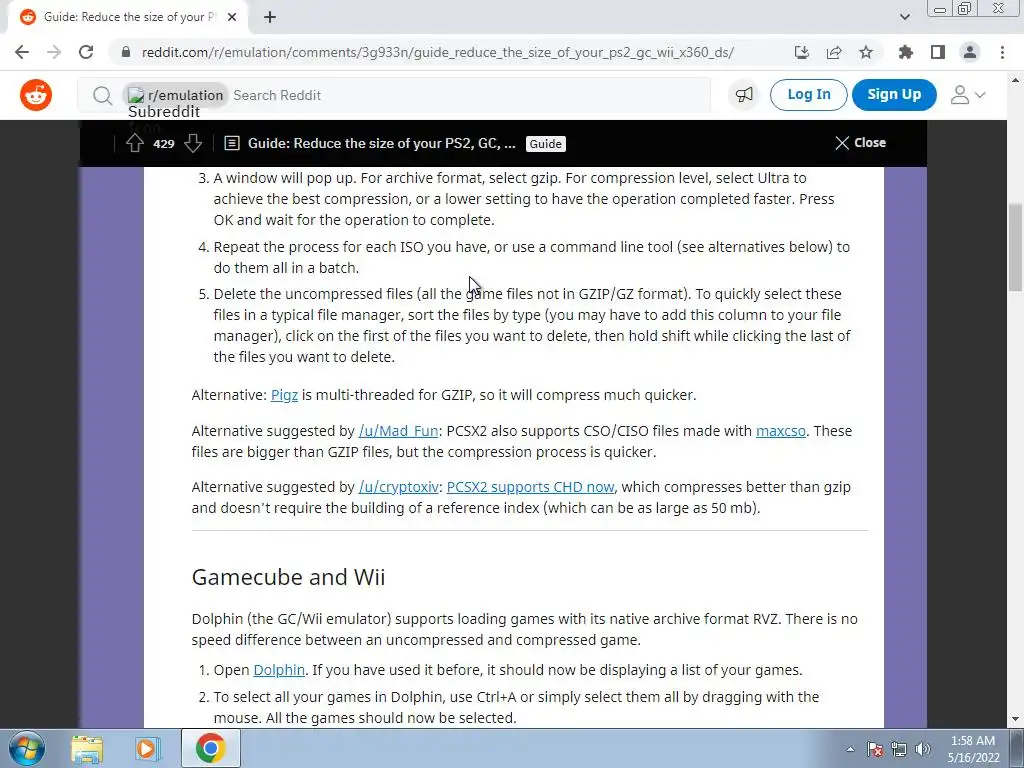Go back with browser back arrow
The width and height of the screenshot is (1024, 768).
coord(22,52)
